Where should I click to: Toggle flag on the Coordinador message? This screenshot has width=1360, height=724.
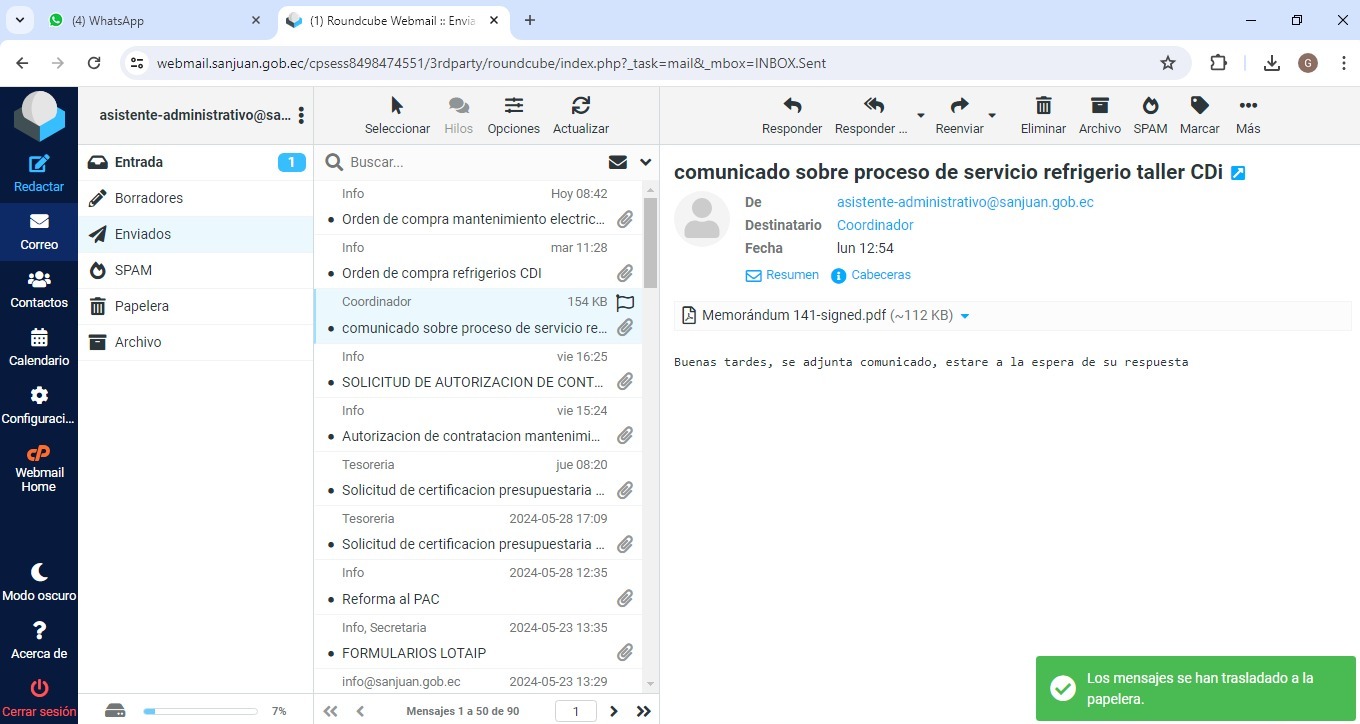pyautogui.click(x=625, y=302)
